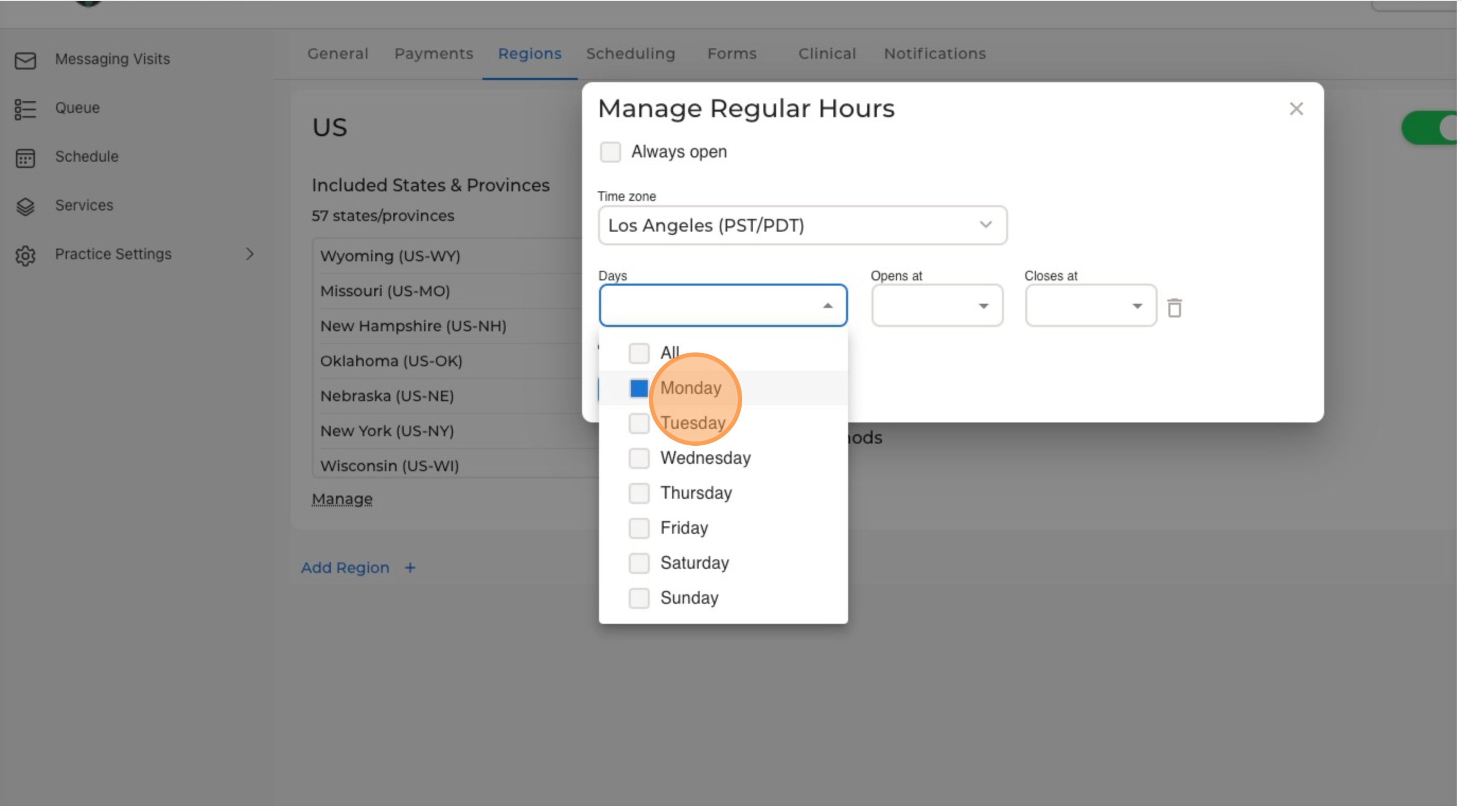Toggle the green region enabled switch
1462x812 pixels.
(1430, 128)
